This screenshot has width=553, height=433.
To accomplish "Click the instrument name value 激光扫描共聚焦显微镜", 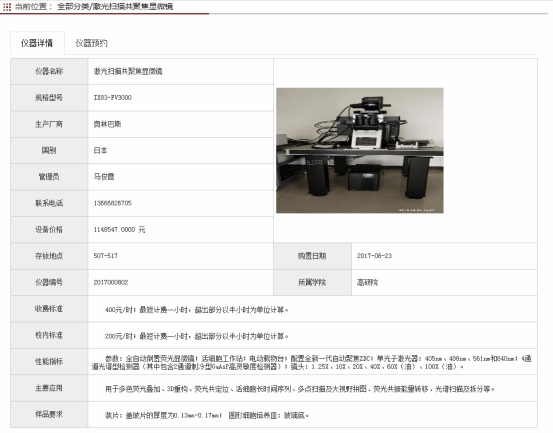I will pyautogui.click(x=128, y=72).
